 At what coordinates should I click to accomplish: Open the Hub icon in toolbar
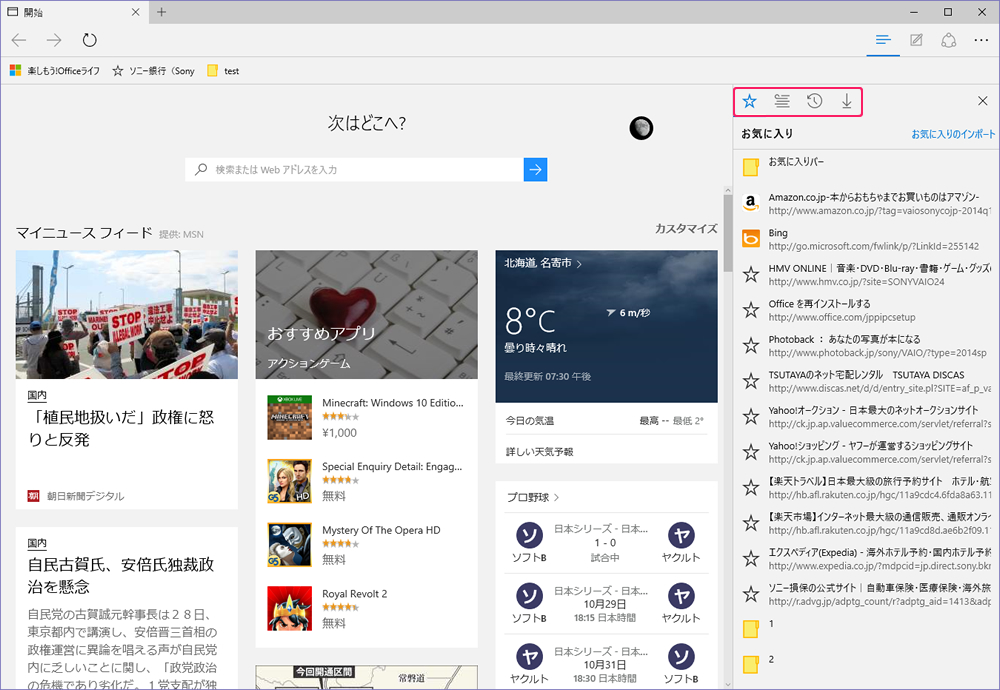point(883,40)
